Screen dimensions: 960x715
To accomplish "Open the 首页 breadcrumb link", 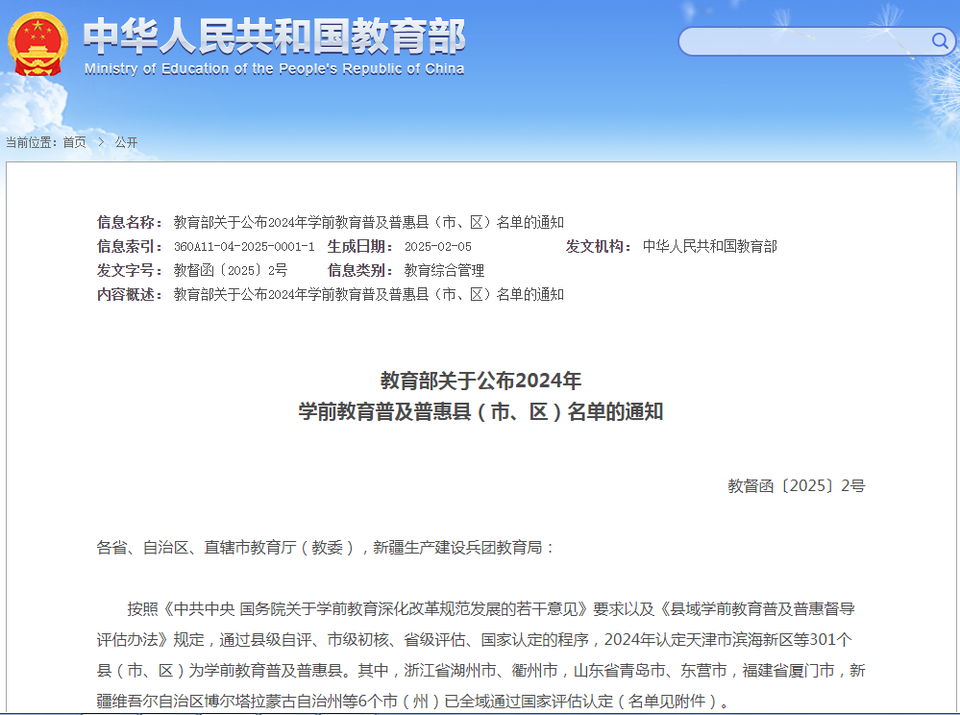I will coord(75,143).
